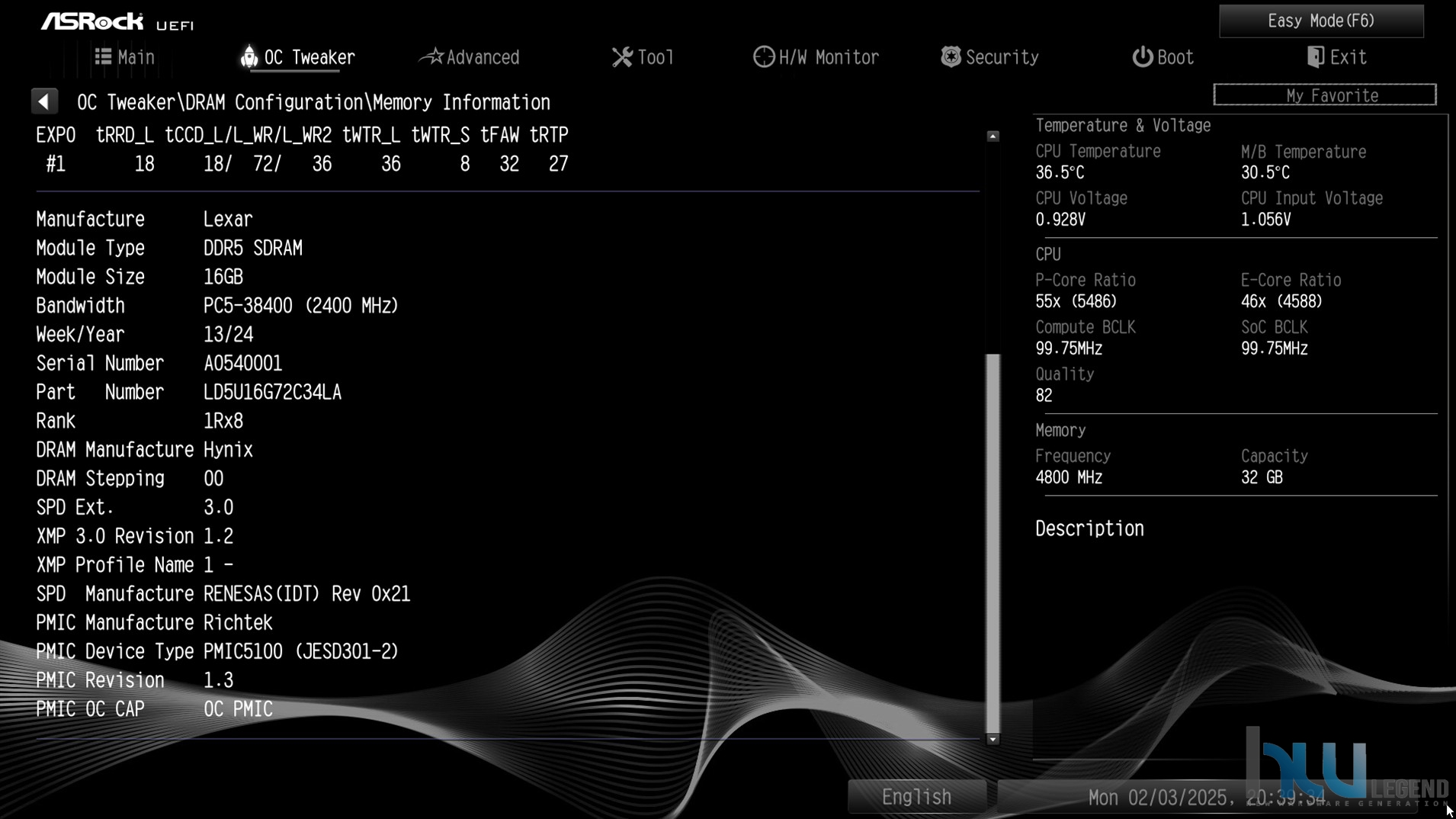Select the Rank 1Rx8 row
The height and width of the screenshot is (819, 1456).
tap(140, 422)
